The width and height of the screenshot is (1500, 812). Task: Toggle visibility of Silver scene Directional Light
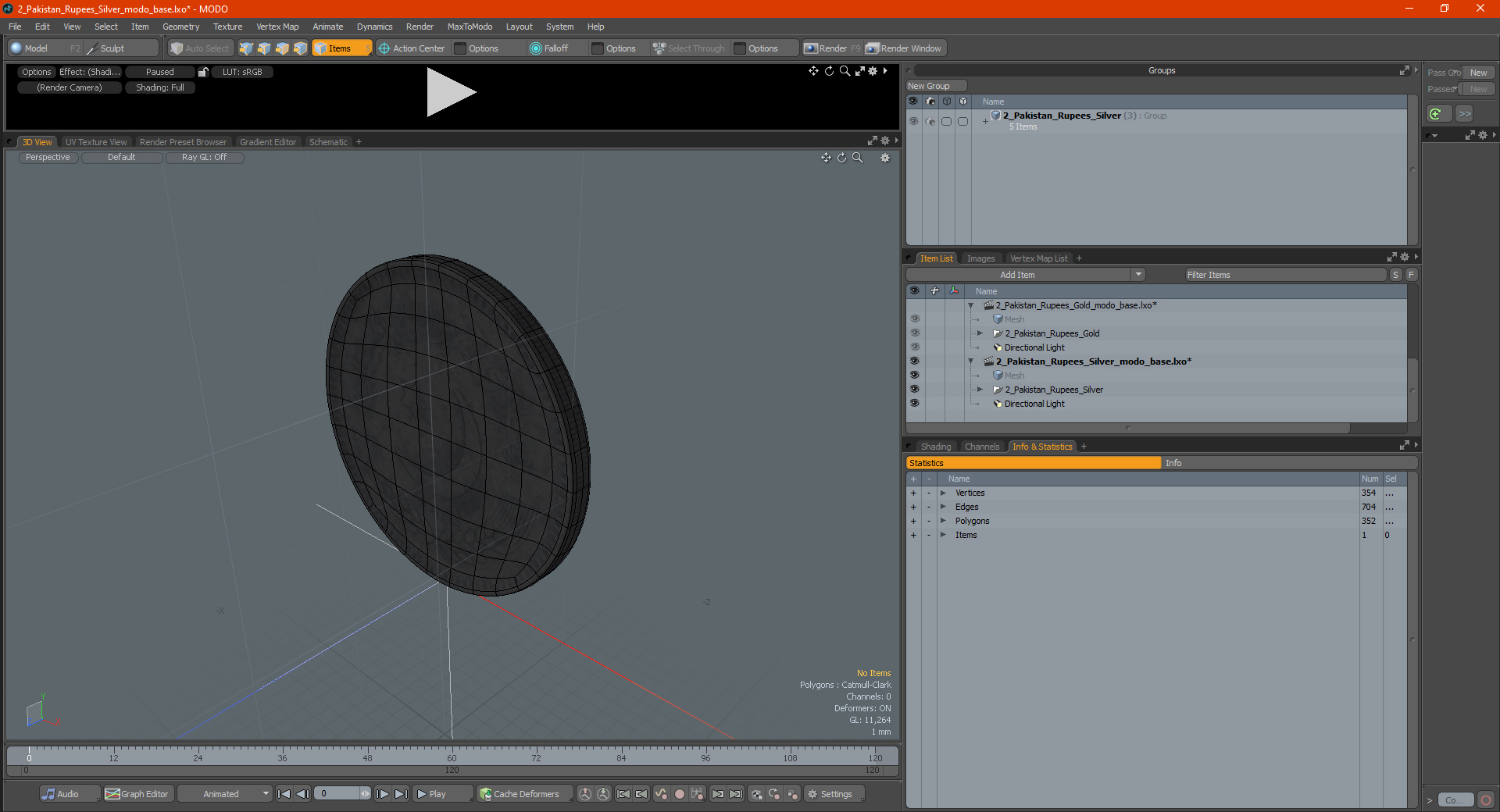(x=914, y=404)
